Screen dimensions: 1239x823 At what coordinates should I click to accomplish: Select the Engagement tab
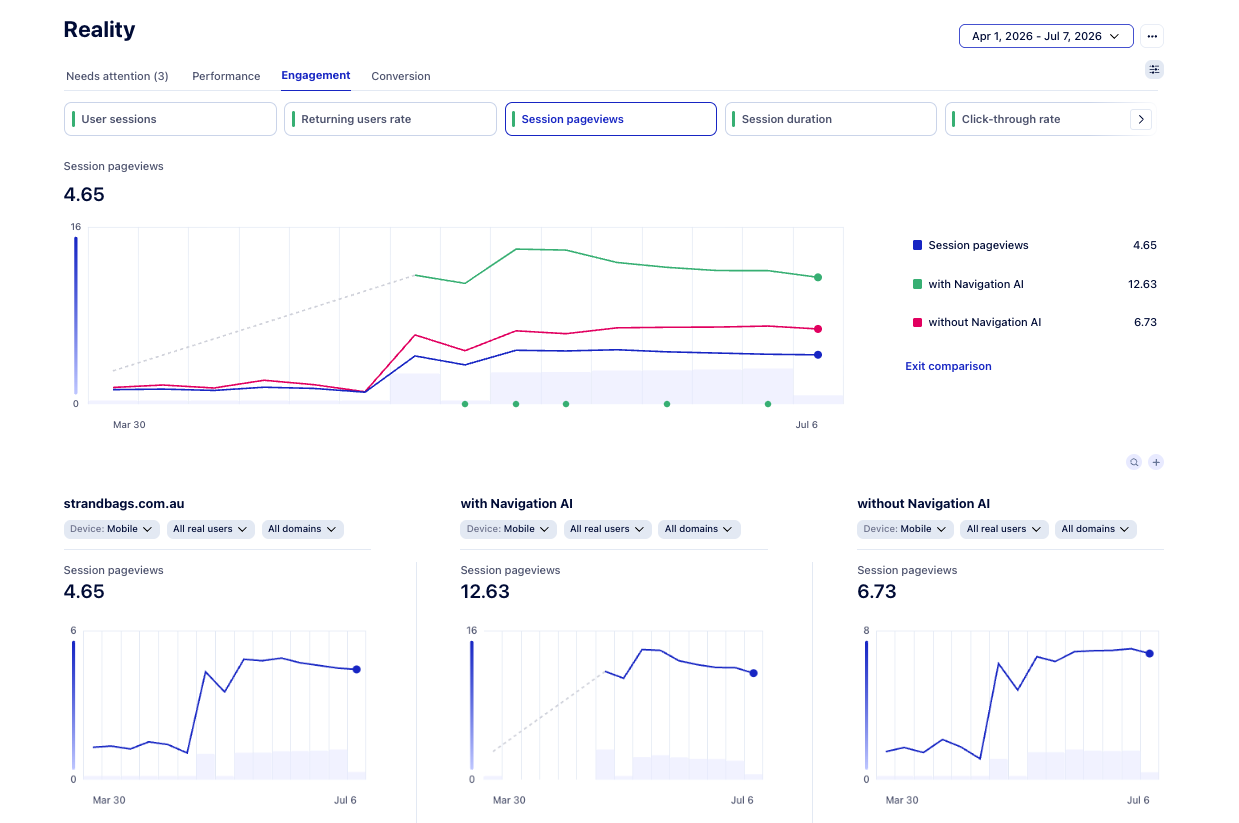[x=316, y=75]
